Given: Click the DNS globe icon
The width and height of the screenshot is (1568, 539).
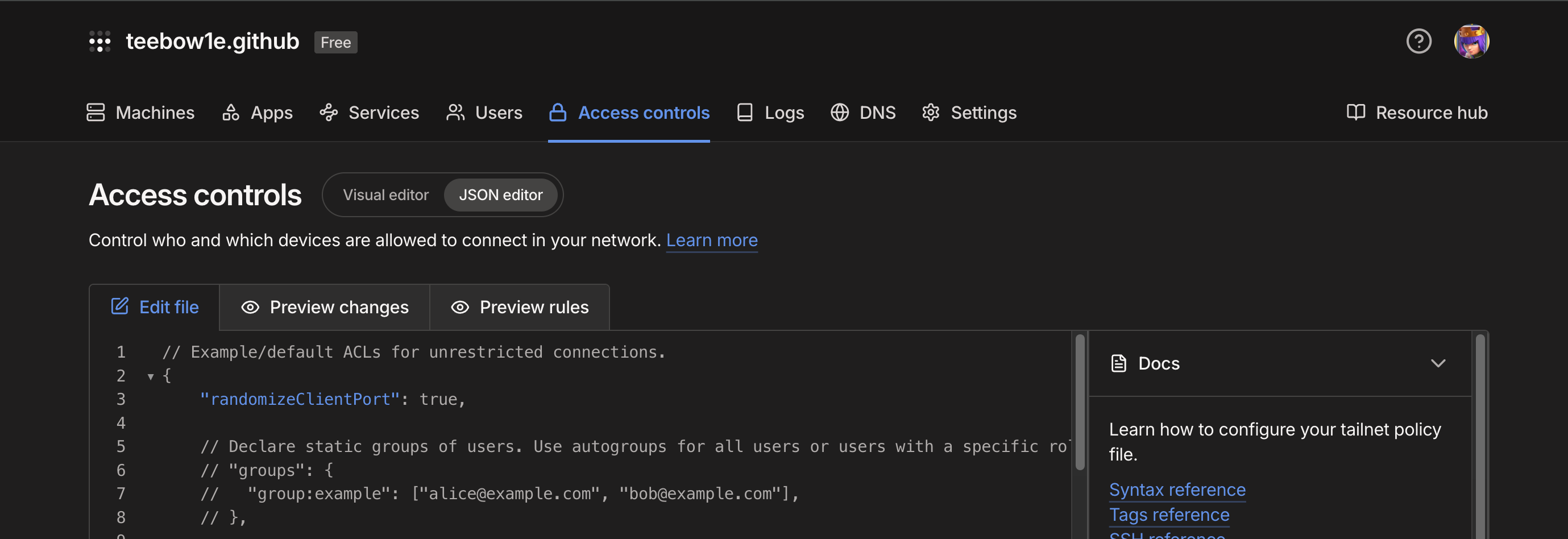Looking at the screenshot, I should (x=839, y=113).
